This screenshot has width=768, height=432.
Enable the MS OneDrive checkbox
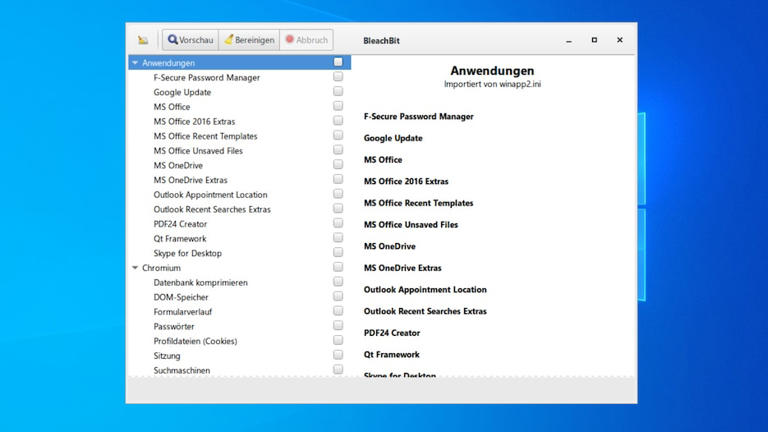click(338, 165)
